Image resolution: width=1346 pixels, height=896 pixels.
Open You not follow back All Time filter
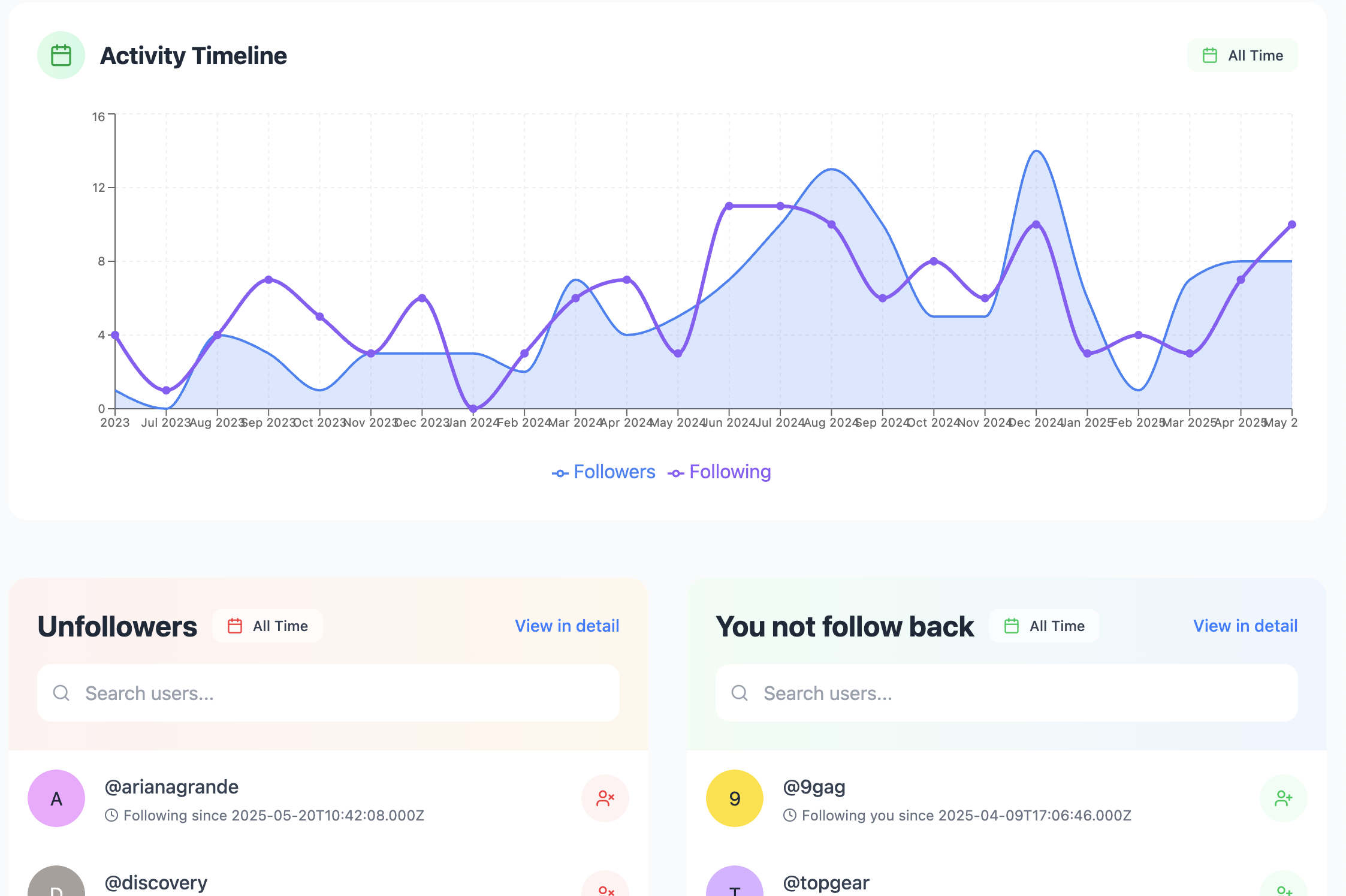[x=1044, y=626]
